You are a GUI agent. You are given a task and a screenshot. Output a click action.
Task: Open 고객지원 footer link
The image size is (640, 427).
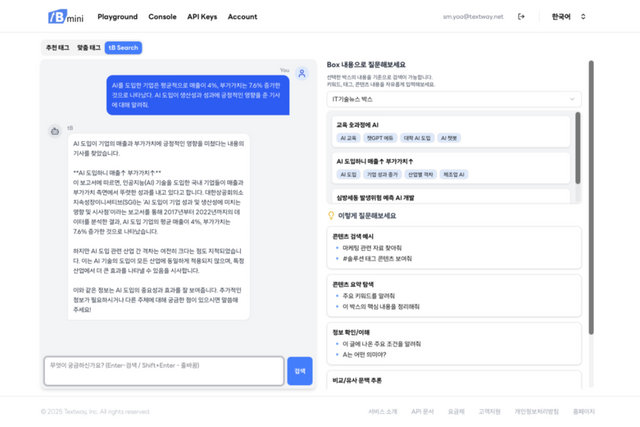pos(489,411)
